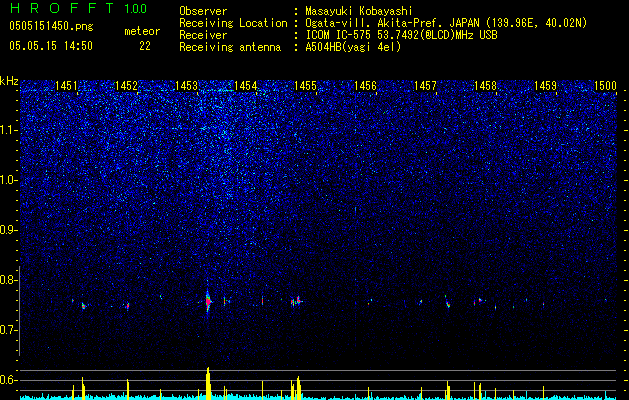
Task: Click the 0.6 kHz frequency label
Action: (8, 380)
